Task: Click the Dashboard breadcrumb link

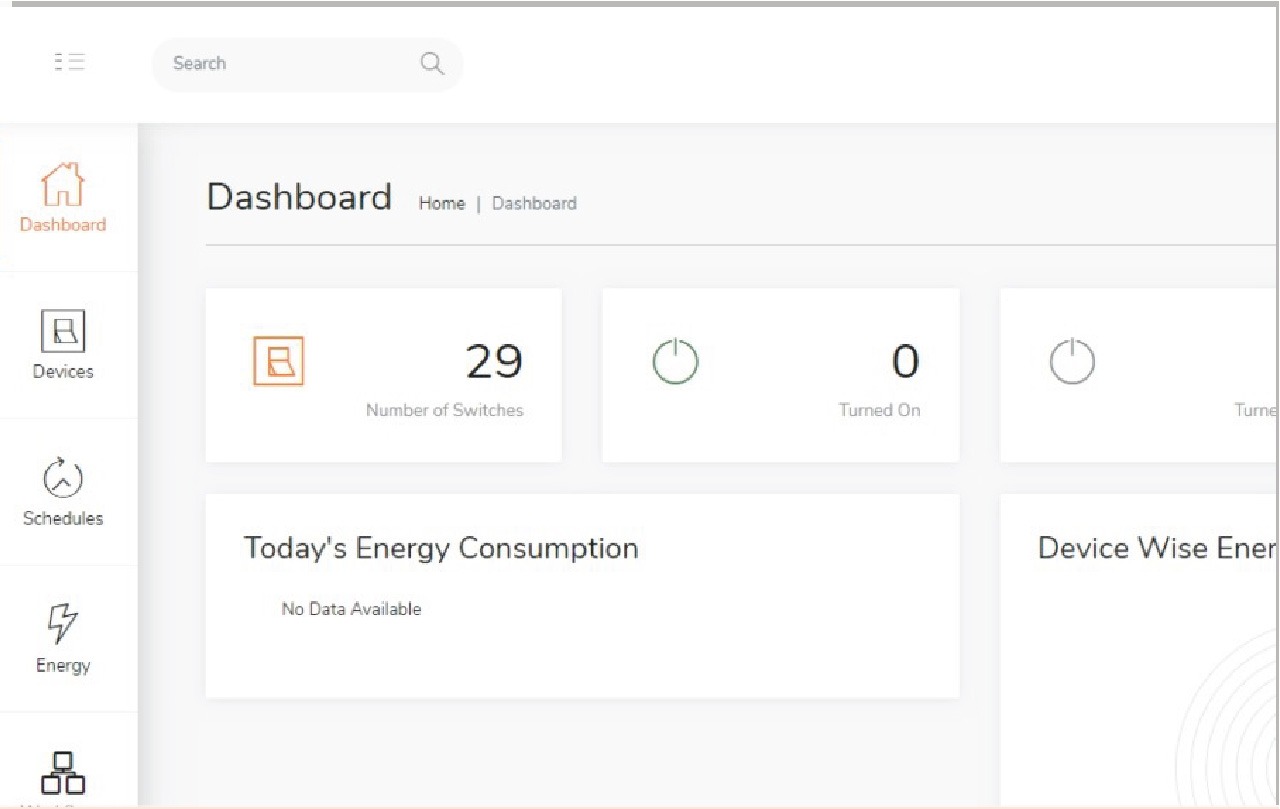Action: [534, 203]
